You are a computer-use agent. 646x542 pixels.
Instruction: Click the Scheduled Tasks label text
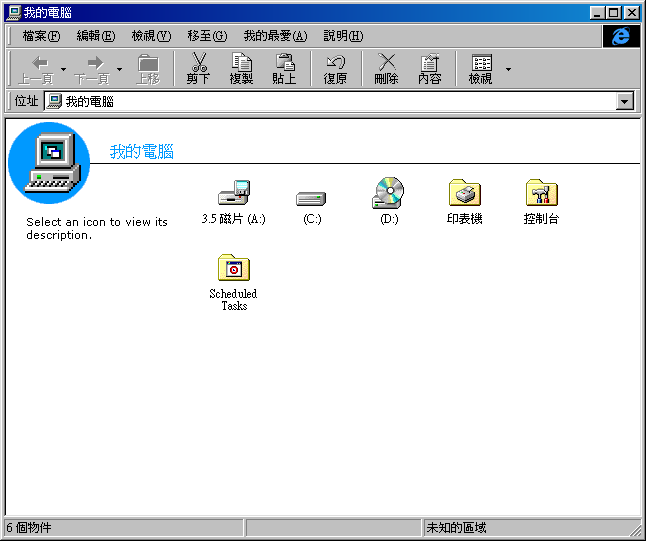click(x=234, y=299)
